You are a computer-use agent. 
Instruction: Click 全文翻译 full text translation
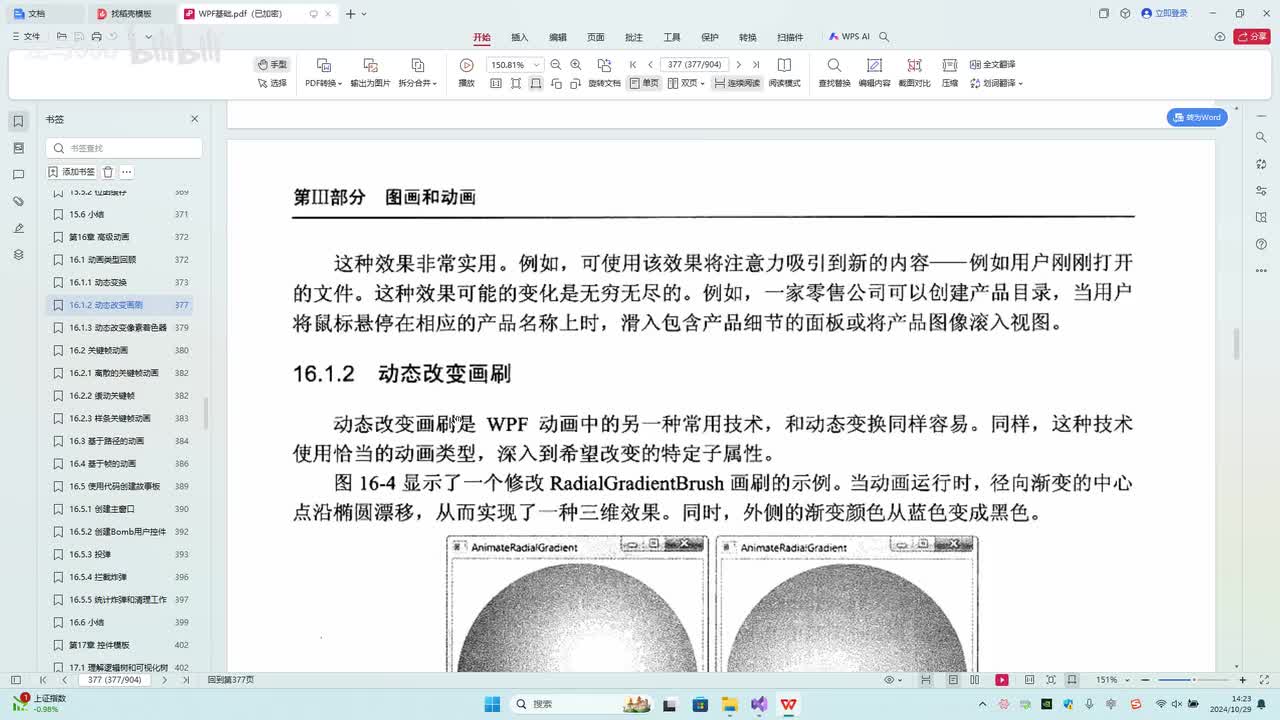pos(992,64)
